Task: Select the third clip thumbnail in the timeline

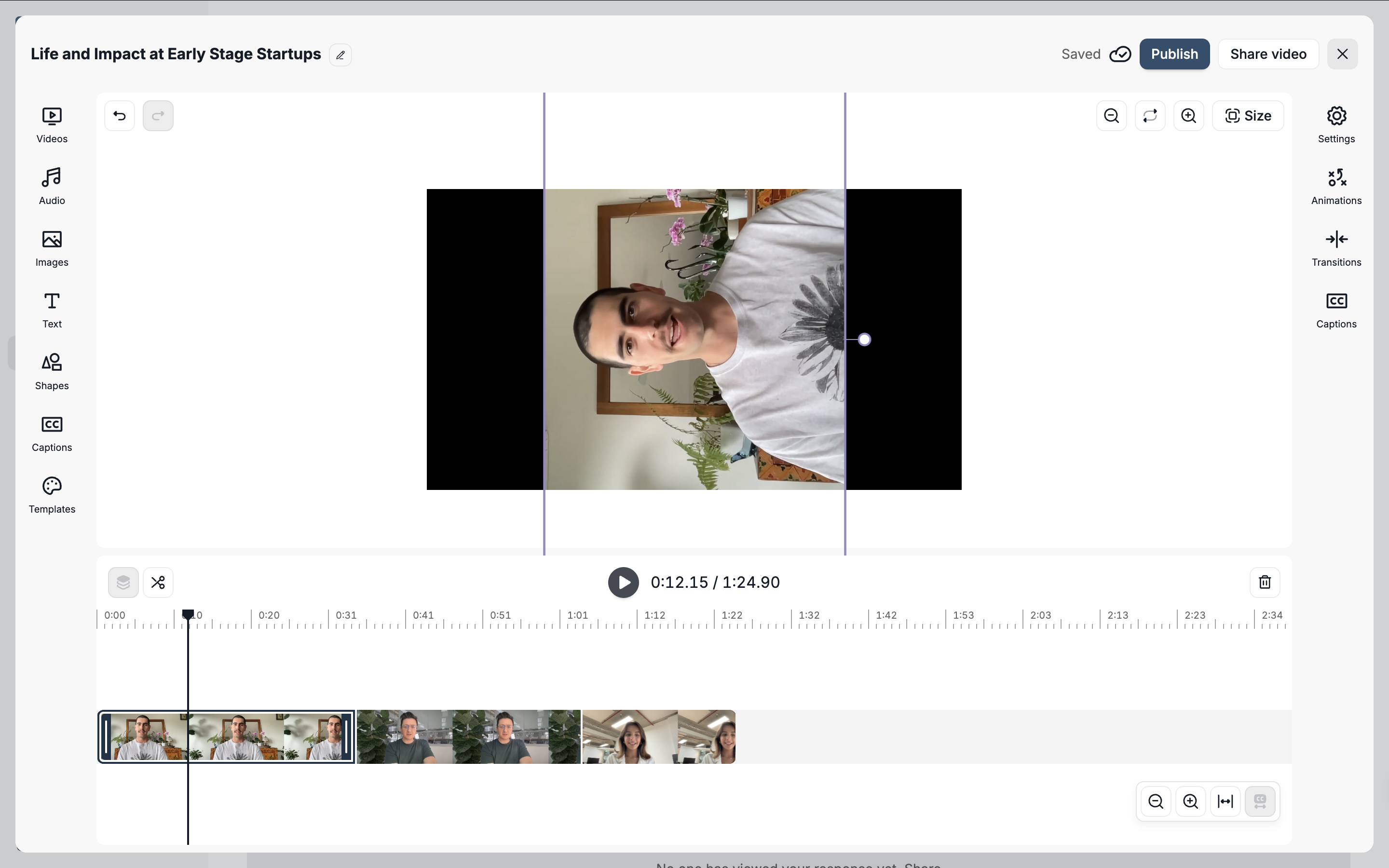Action: [x=658, y=736]
